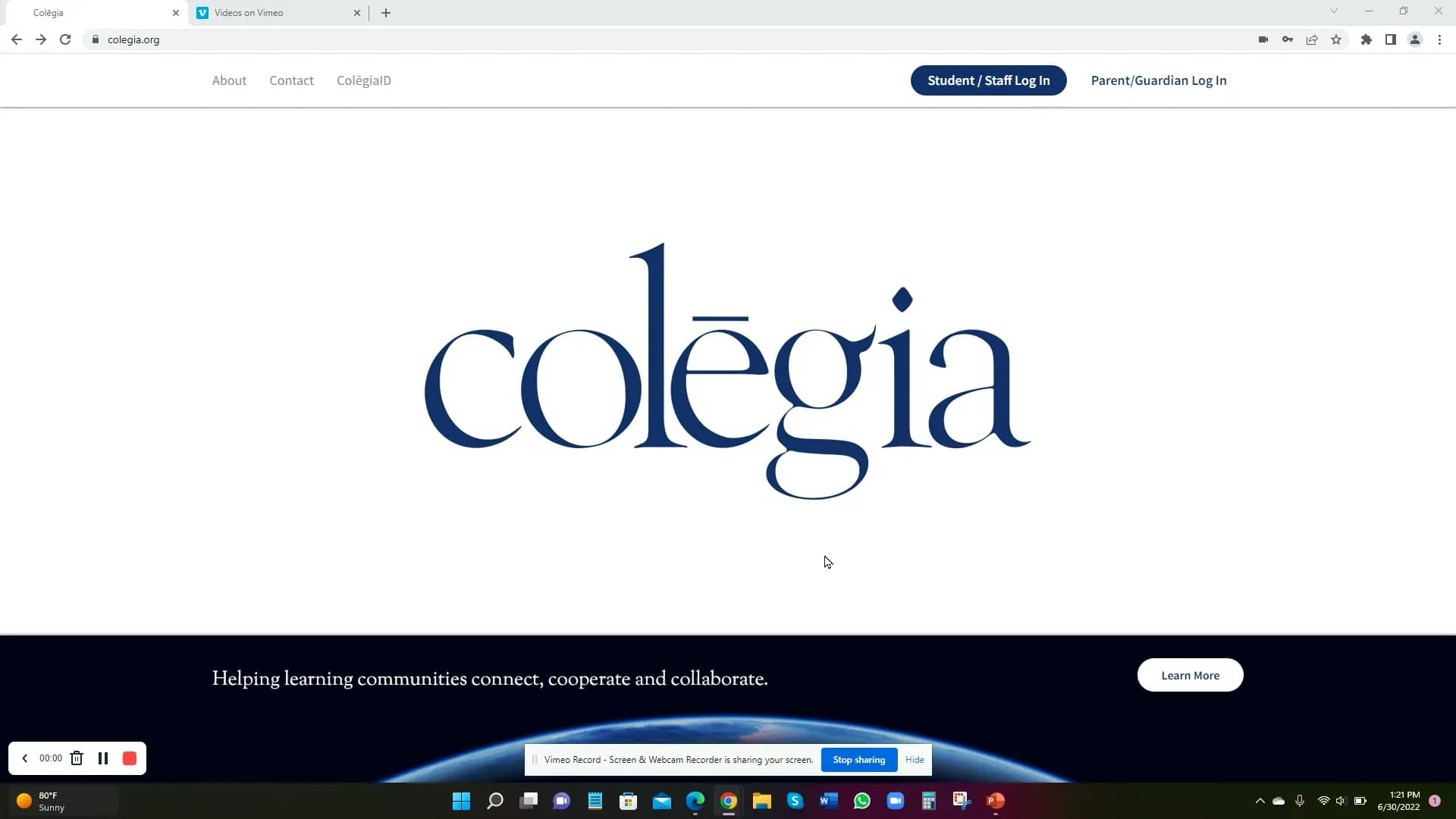
Task: Open WhatsApp from the taskbar
Action: (x=862, y=800)
